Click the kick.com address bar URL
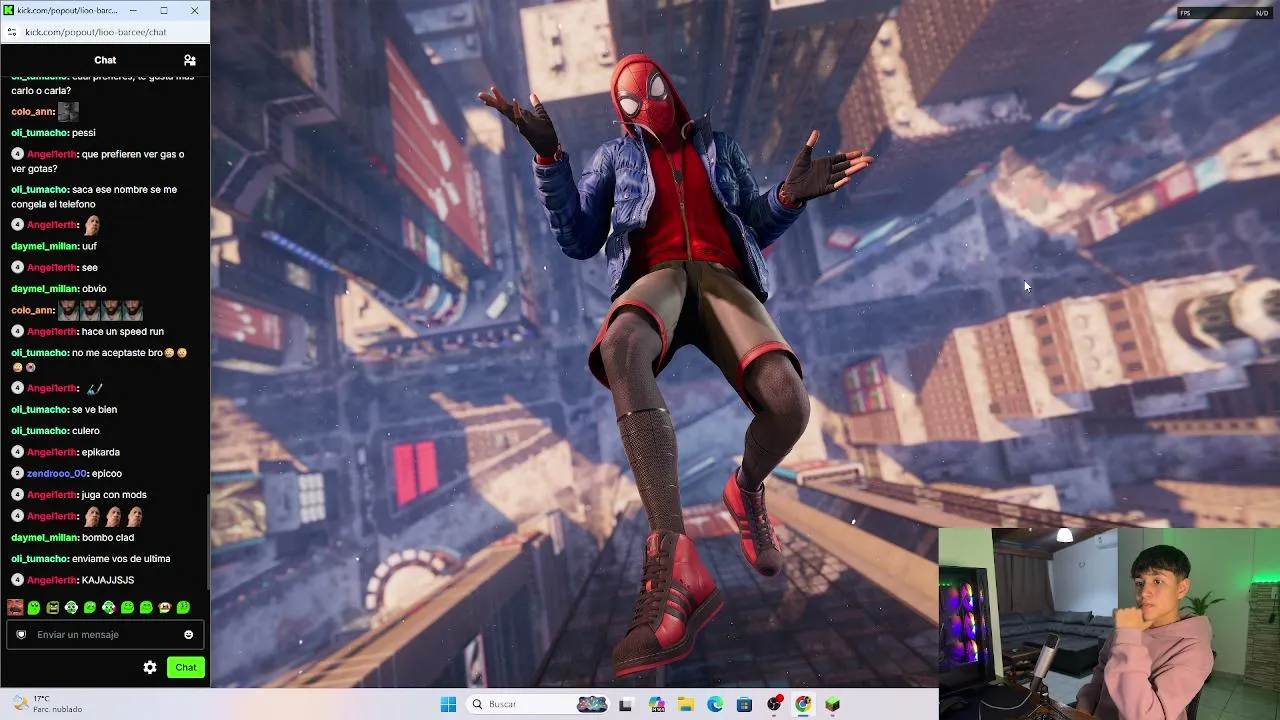Image resolution: width=1280 pixels, height=720 pixels. click(96, 32)
